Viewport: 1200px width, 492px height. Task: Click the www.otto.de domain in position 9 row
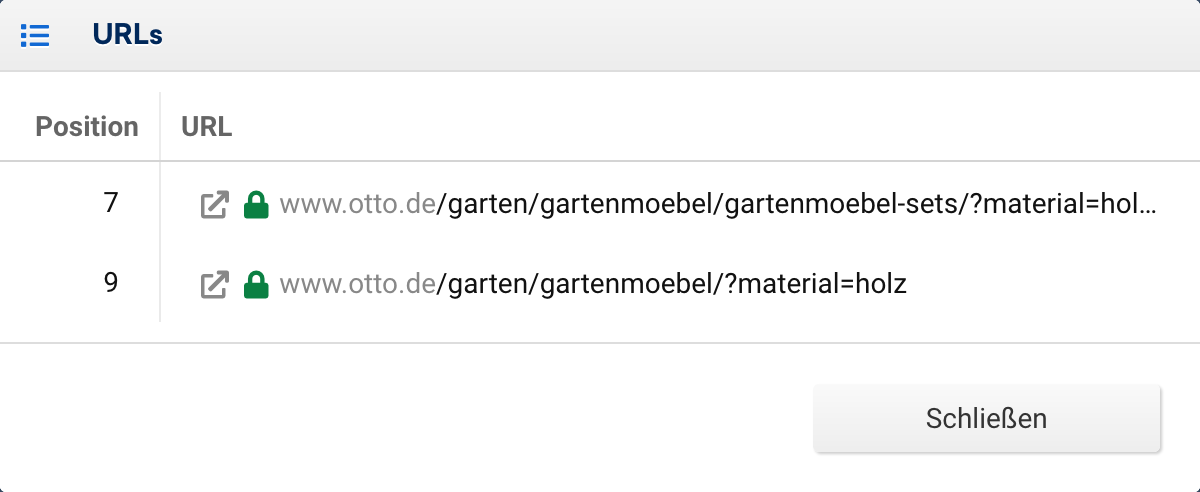[x=358, y=285]
